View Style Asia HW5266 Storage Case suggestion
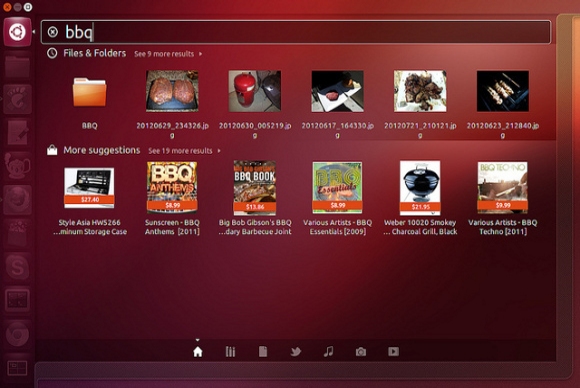Viewport: 580px width, 388px height. click(90, 202)
